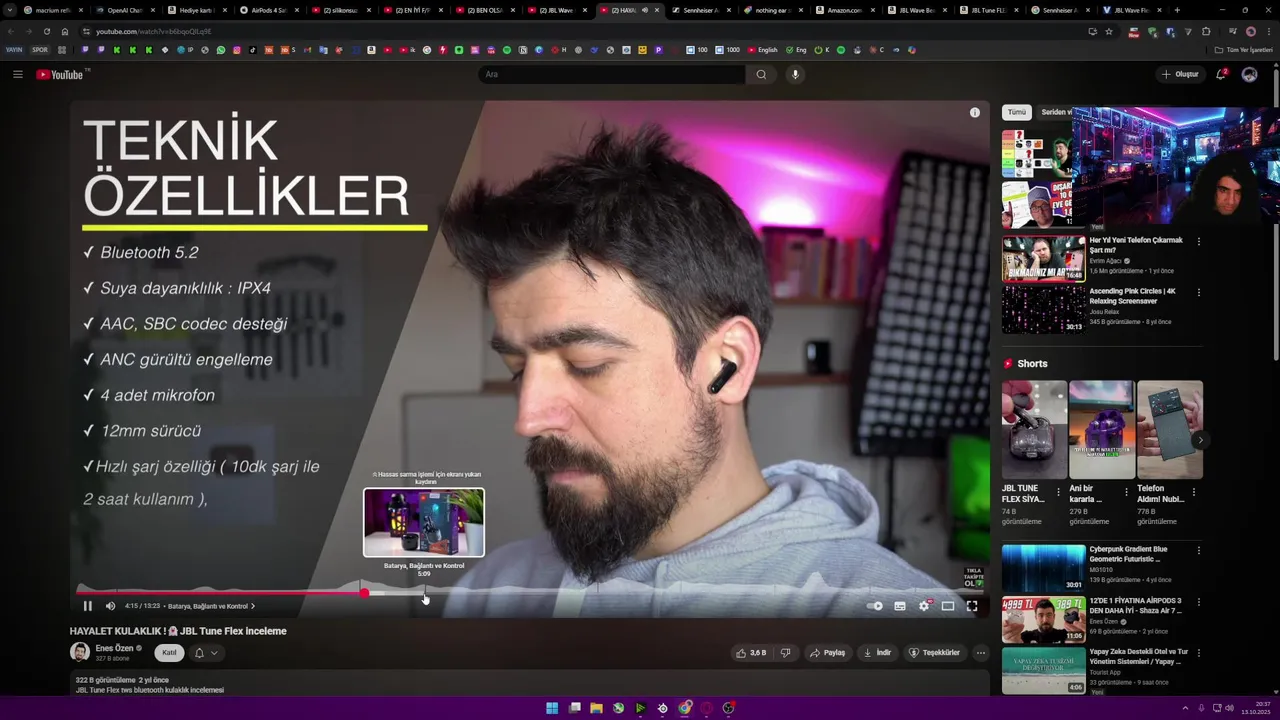Screen dimensions: 1280x720
Task: Open Tüm Yer İşaretleri bookmarks folder
Action: tap(1244, 50)
